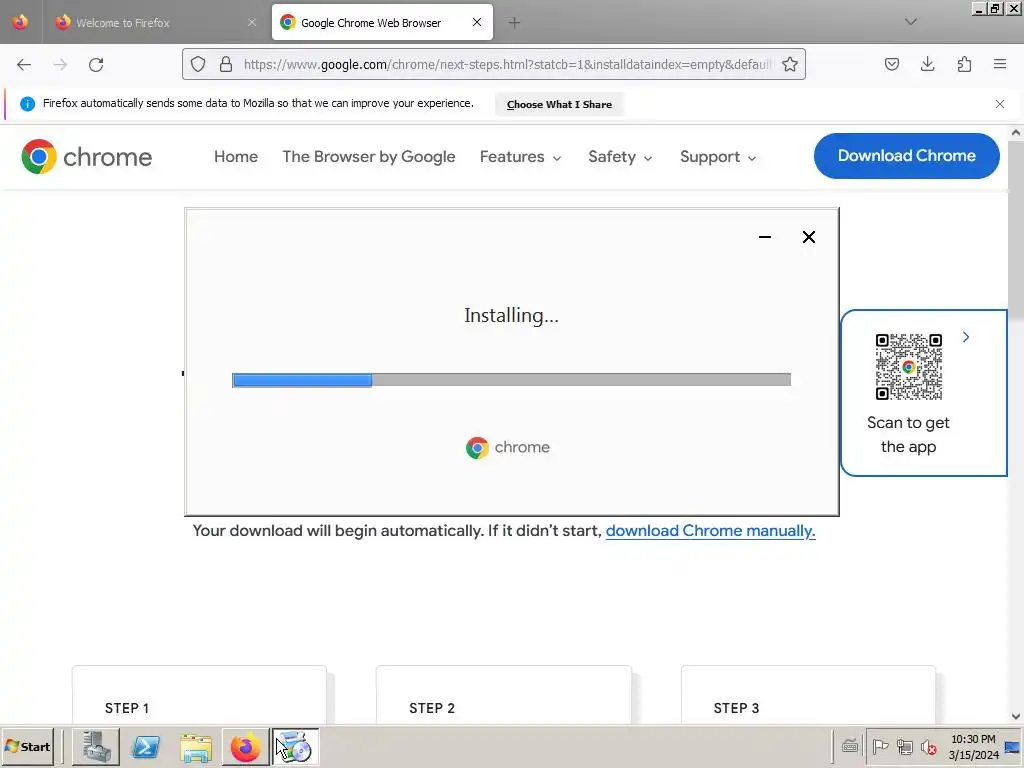This screenshot has width=1024, height=768.
Task: Go to the Home nav item
Action: 236,157
